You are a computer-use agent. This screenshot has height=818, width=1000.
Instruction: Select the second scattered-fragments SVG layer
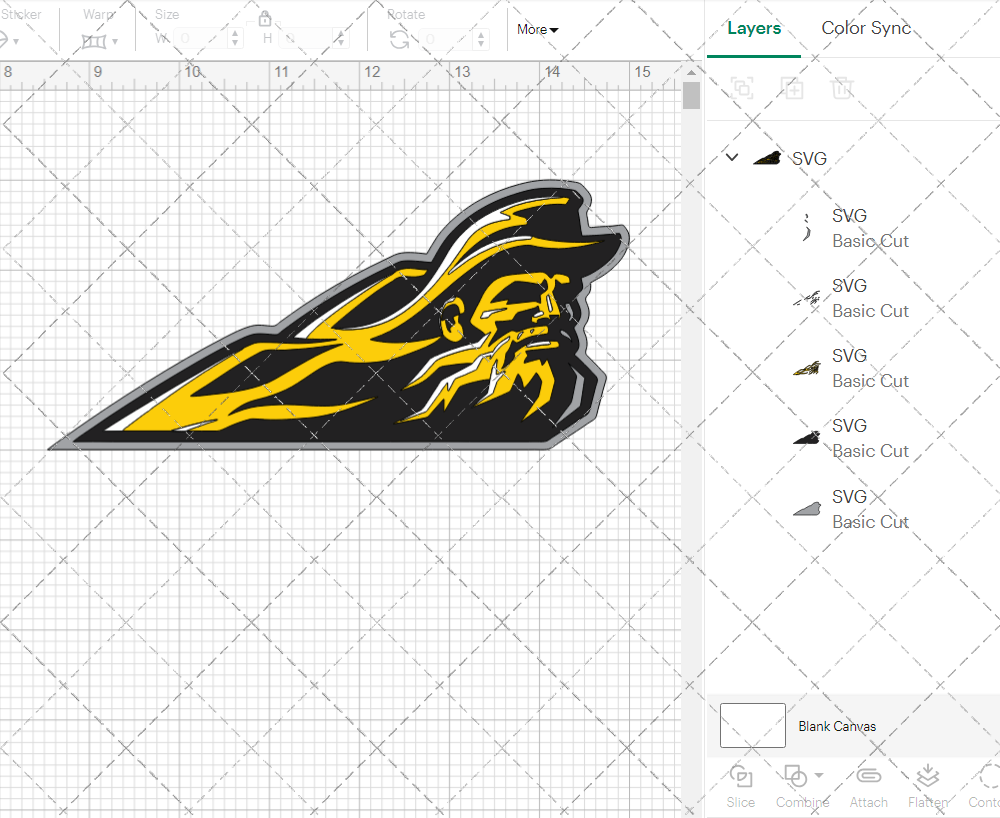pos(853,298)
